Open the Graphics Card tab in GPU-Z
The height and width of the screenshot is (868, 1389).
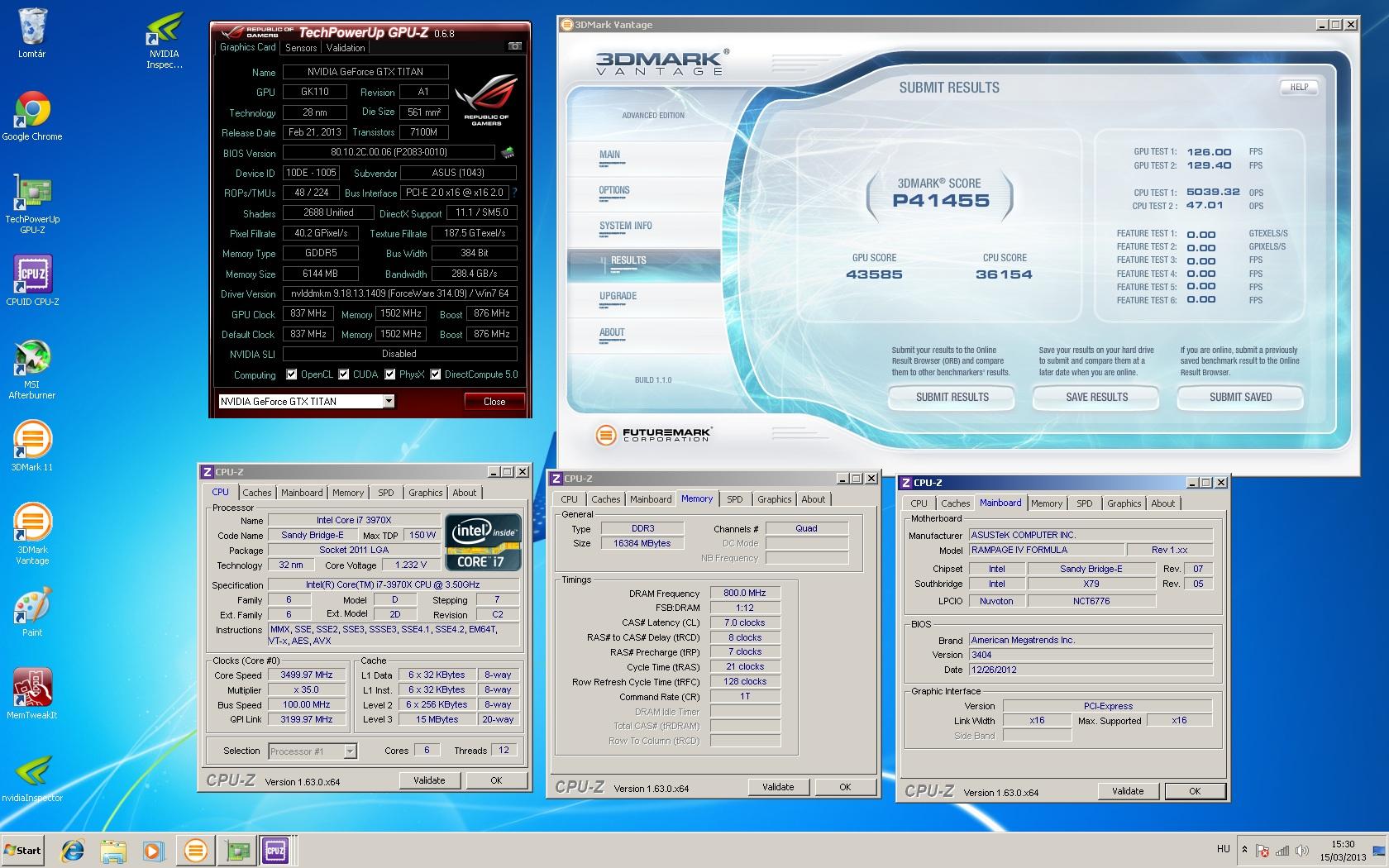click(248, 47)
